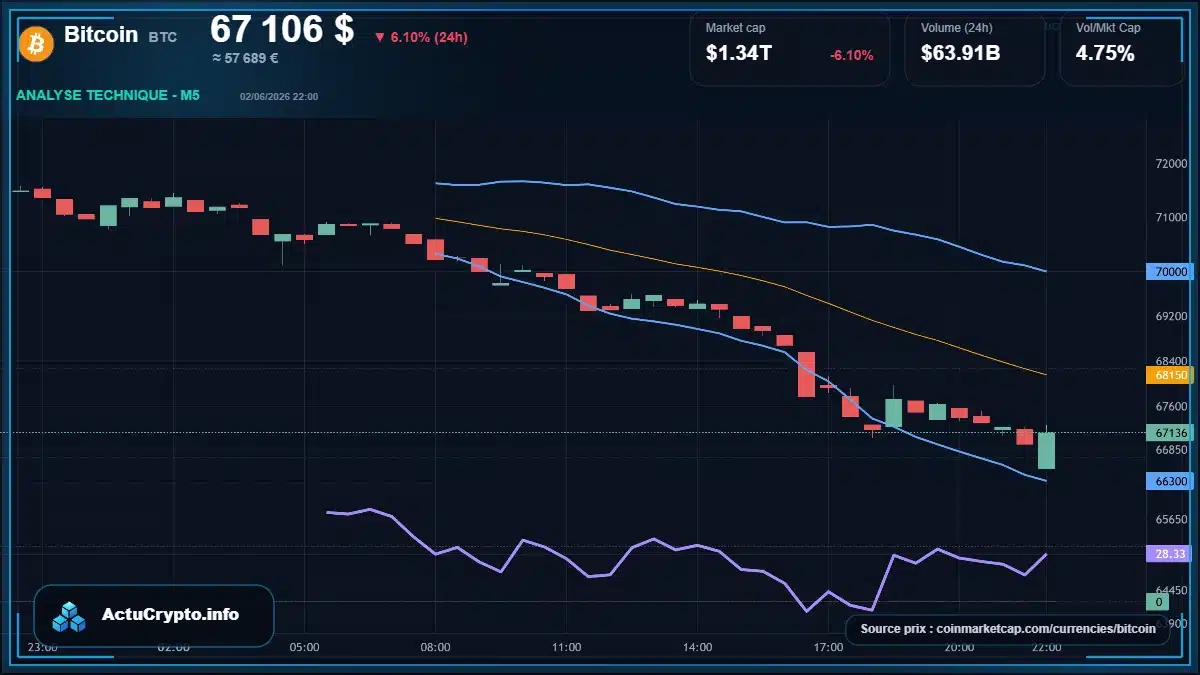The width and height of the screenshot is (1200, 675).
Task: Click the 17:00 time axis label
Action: (828, 647)
